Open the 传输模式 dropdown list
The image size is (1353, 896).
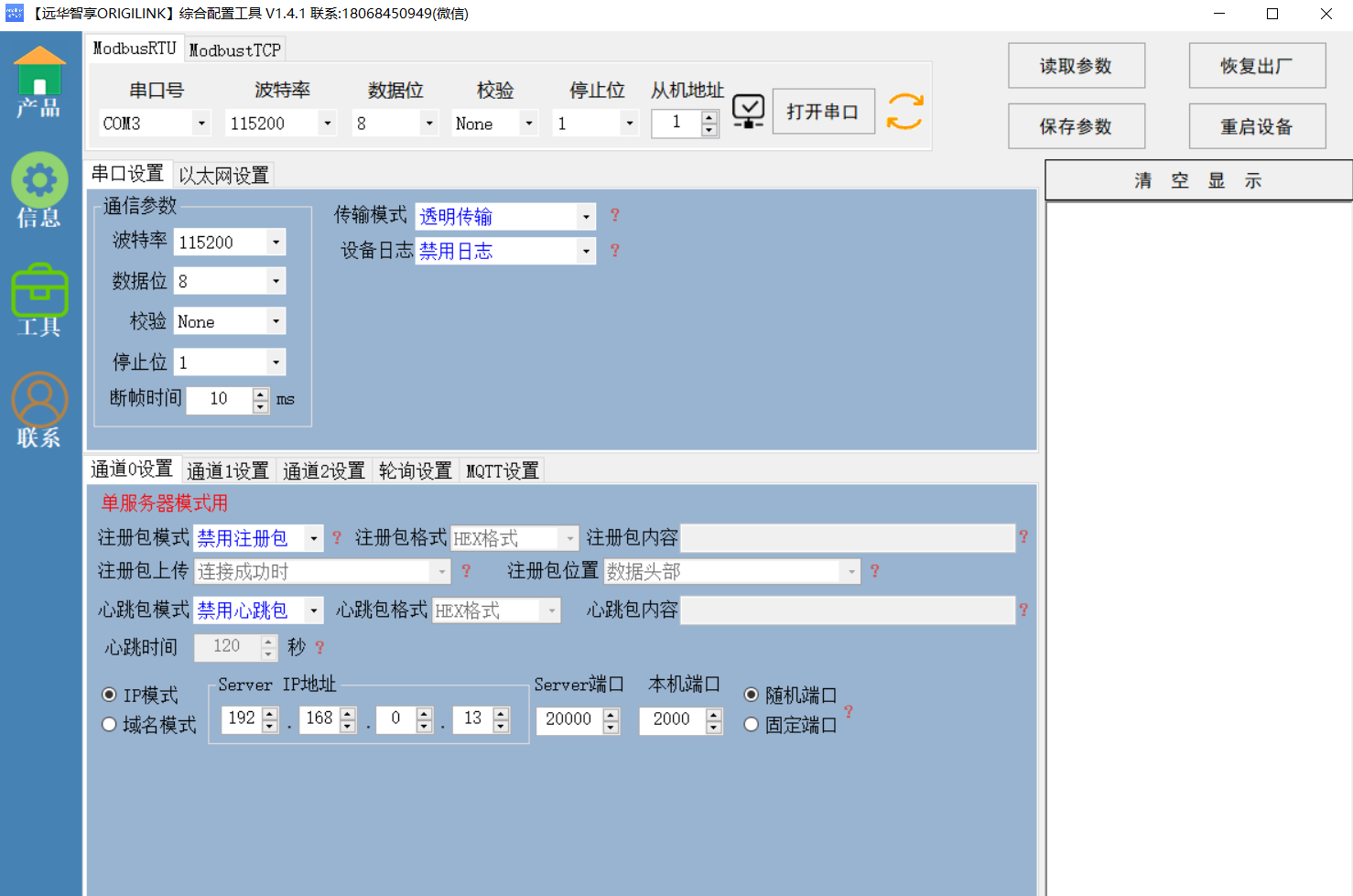pyautogui.click(x=586, y=217)
